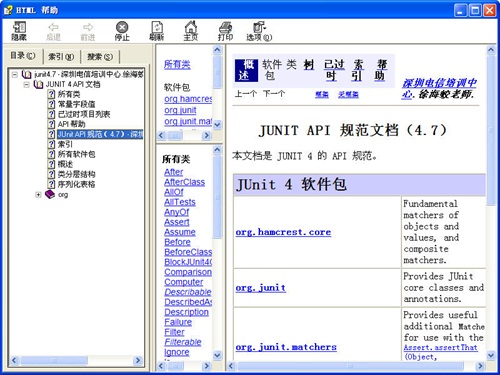Viewport: 500px width, 375px height.
Task: Click the 已过时 (Deprecated) navigation link
Action: (x=334, y=70)
